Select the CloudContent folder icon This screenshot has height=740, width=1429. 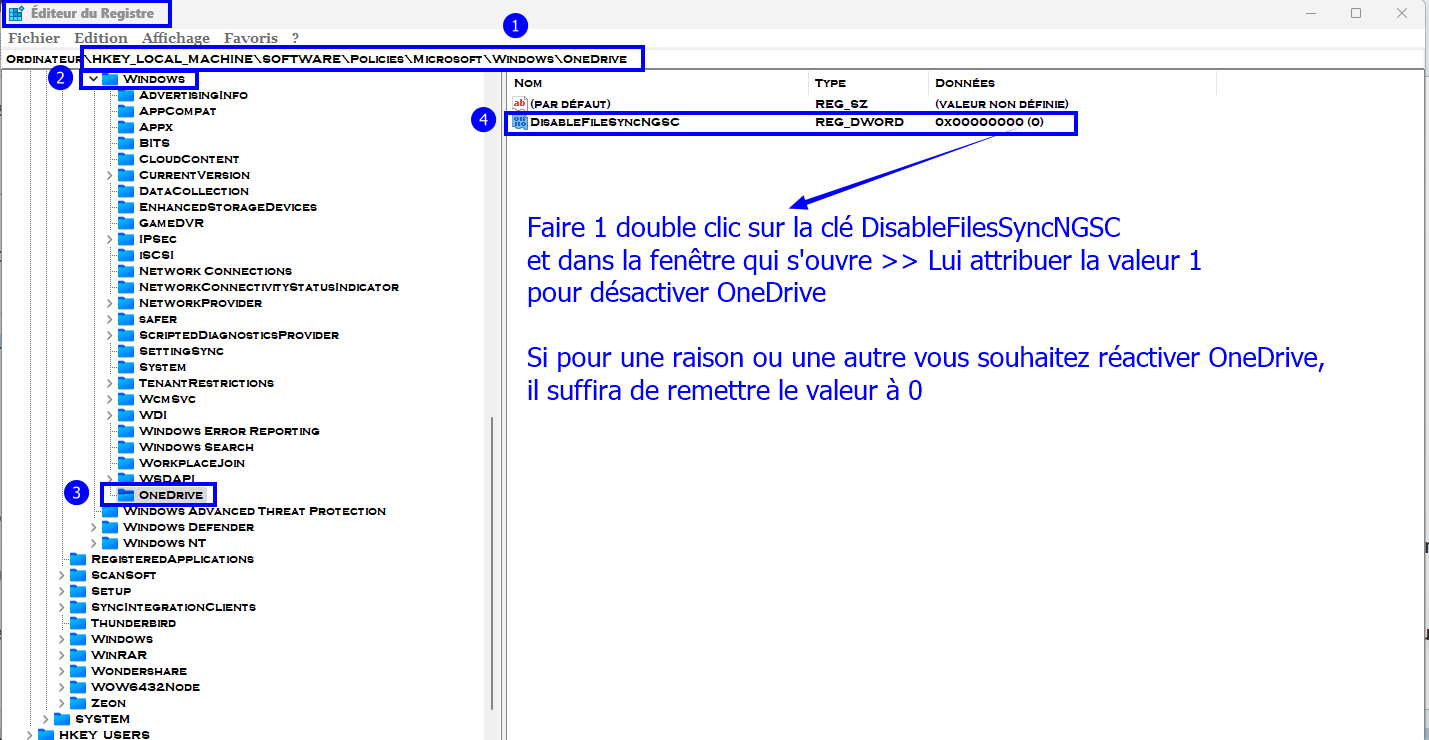pos(126,159)
